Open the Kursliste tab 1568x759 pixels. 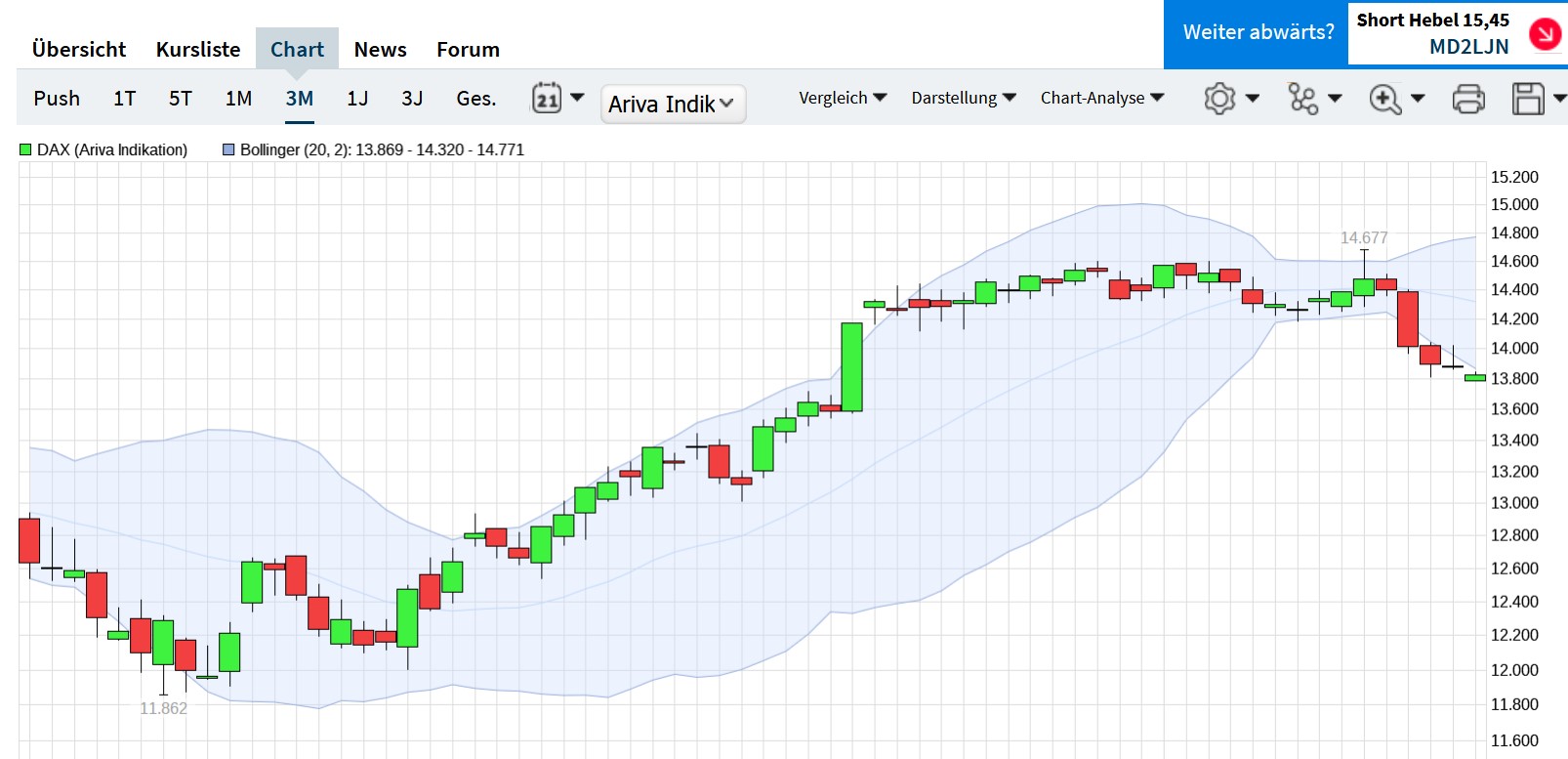(198, 50)
